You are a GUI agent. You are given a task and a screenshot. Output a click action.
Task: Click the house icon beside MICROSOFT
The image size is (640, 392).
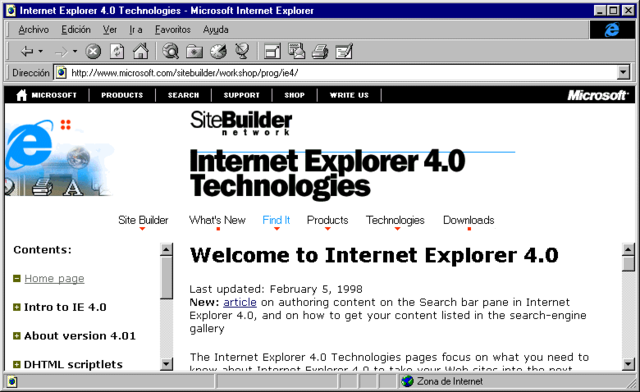coord(22,95)
